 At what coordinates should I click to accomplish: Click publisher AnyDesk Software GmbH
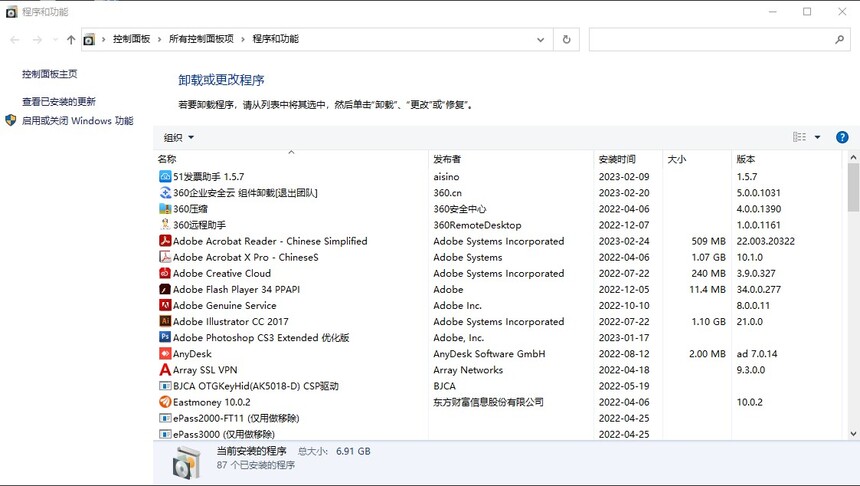tap(489, 354)
